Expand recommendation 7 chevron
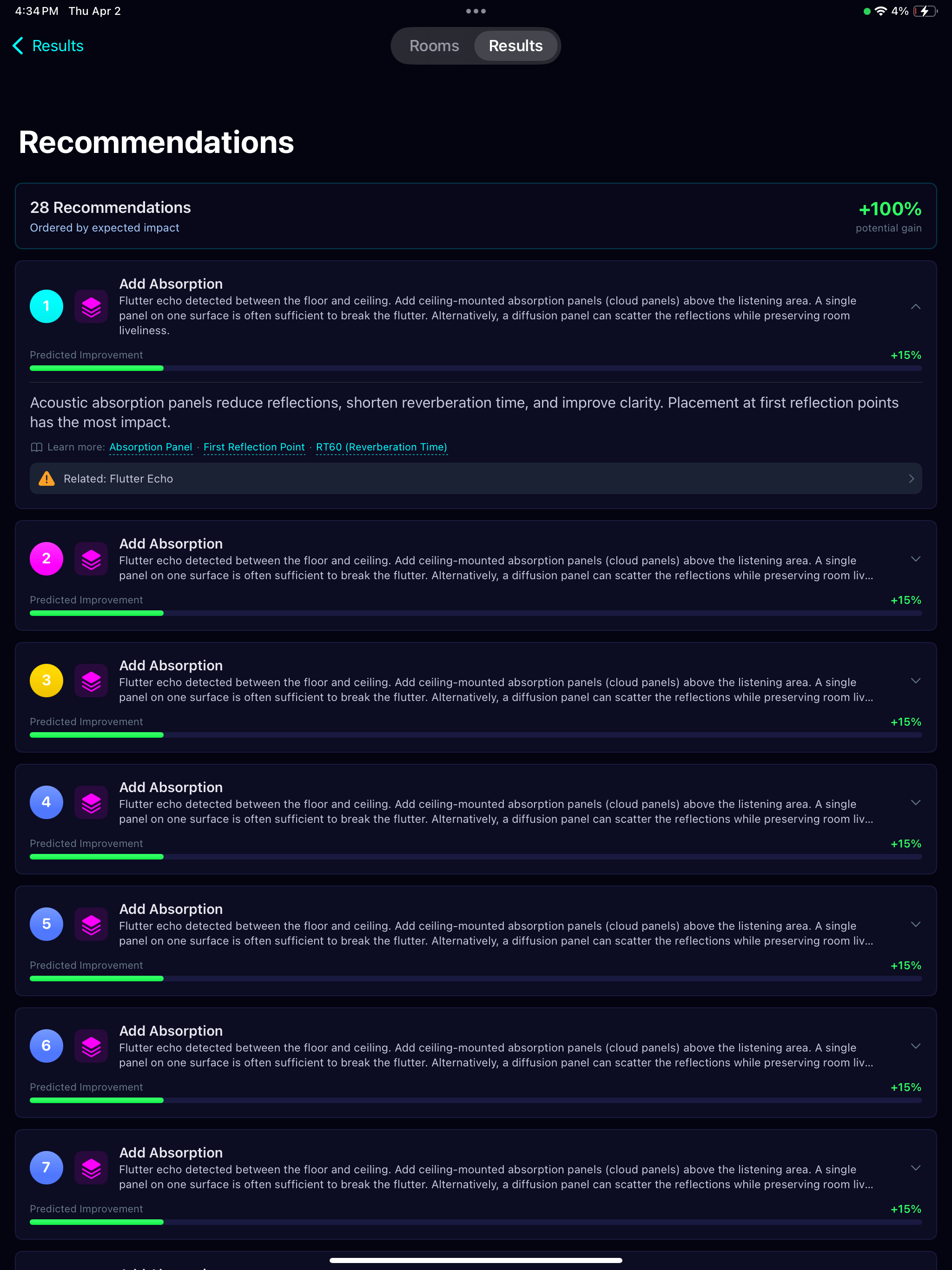 (916, 1168)
